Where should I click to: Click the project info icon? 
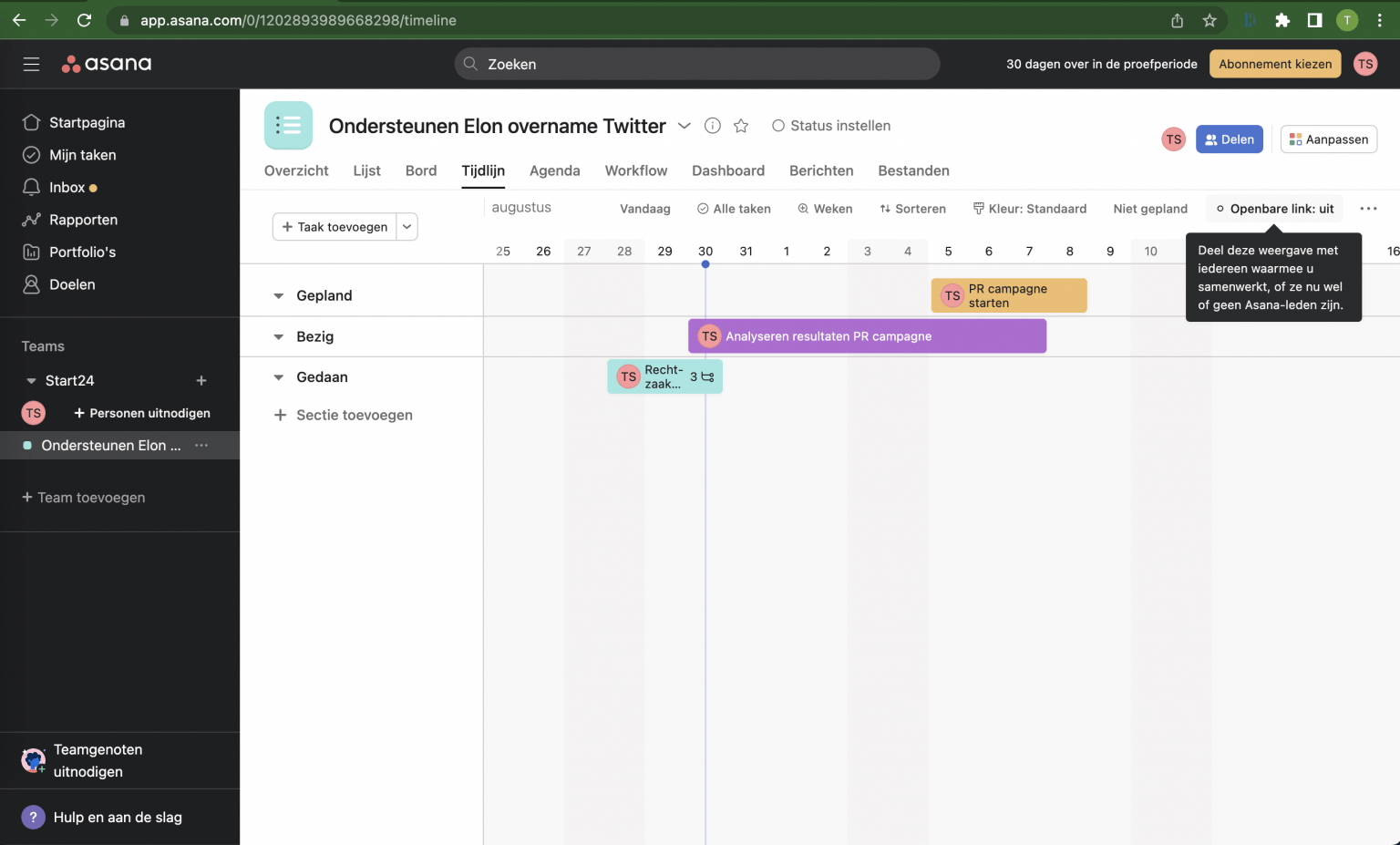tap(712, 126)
